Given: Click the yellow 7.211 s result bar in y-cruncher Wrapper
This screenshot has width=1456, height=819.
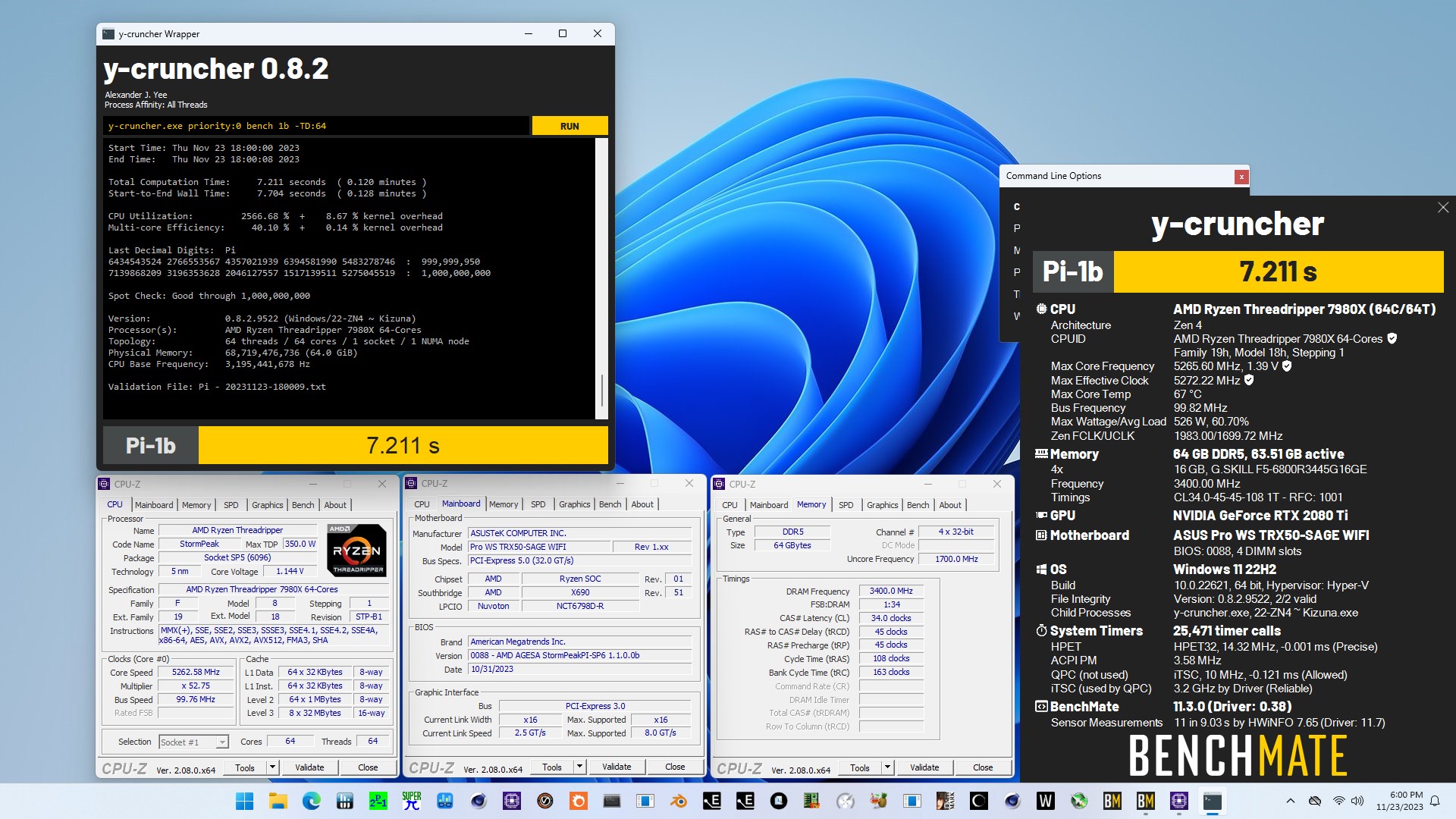Looking at the screenshot, I should coord(403,445).
